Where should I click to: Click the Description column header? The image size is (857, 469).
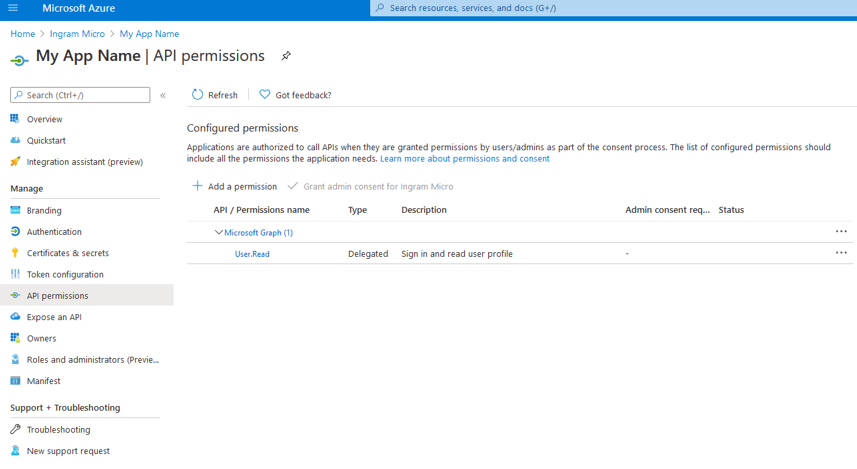424,210
